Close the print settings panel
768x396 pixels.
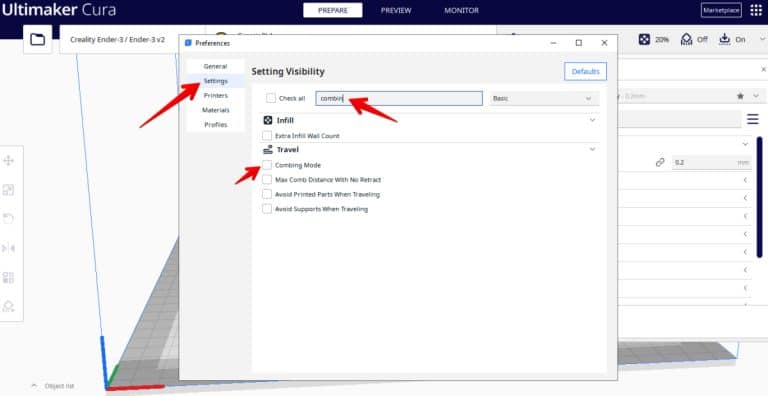(x=763, y=70)
